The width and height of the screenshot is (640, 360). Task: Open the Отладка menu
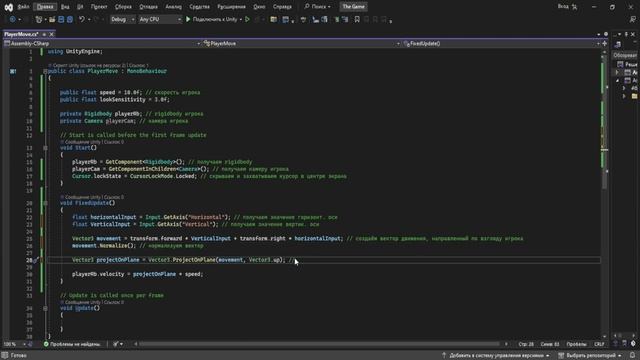[x=148, y=7]
